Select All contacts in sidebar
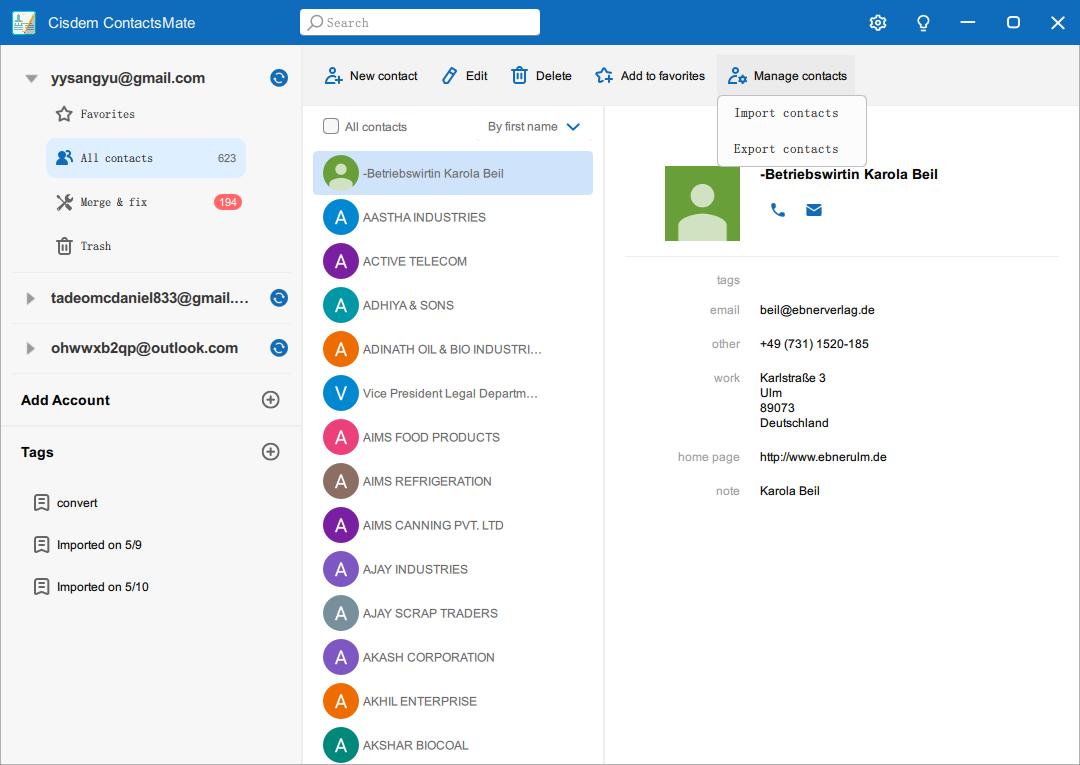The width and height of the screenshot is (1080, 765). (x=146, y=158)
